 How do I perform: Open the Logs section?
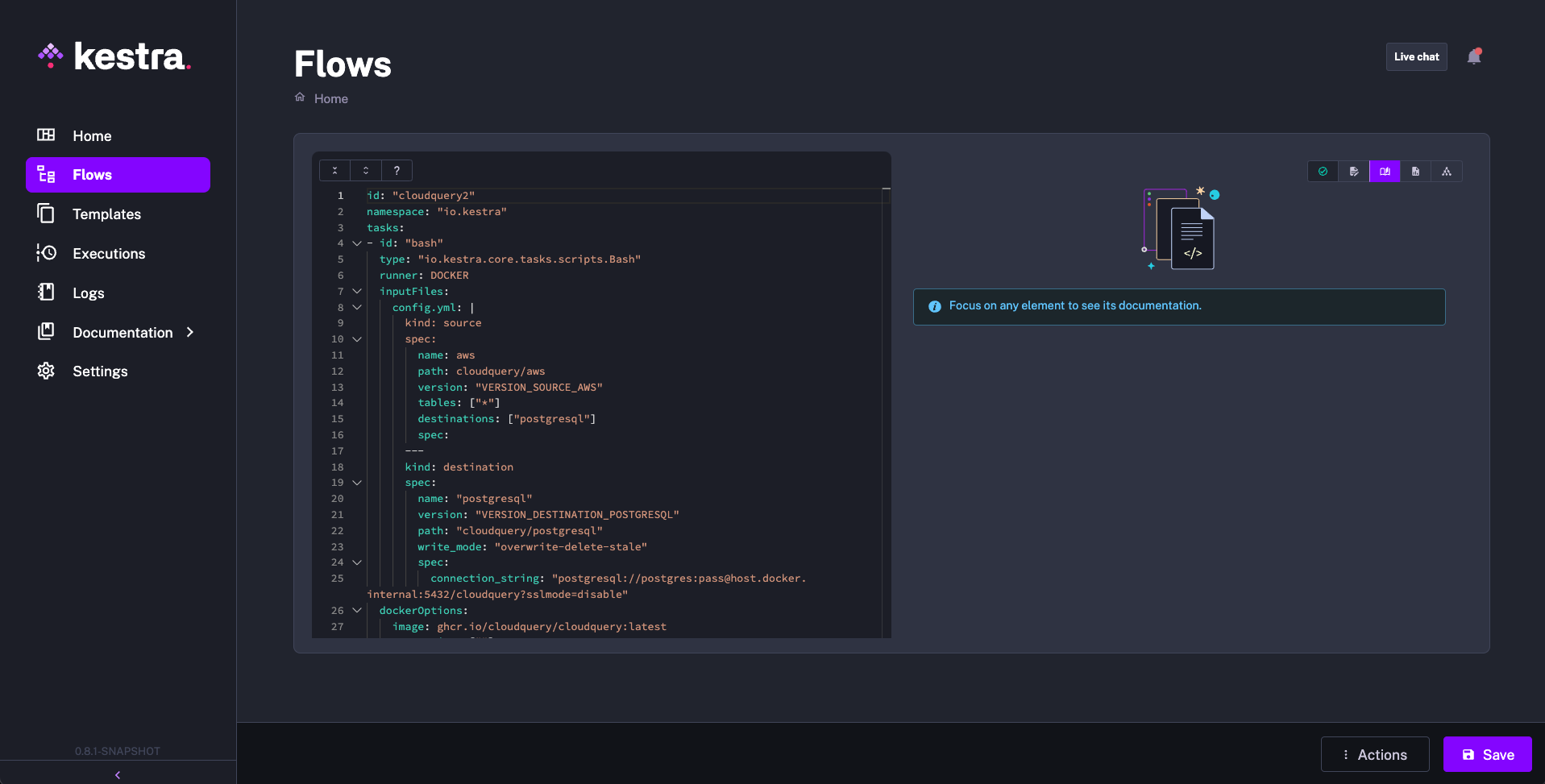pyautogui.click(x=118, y=293)
